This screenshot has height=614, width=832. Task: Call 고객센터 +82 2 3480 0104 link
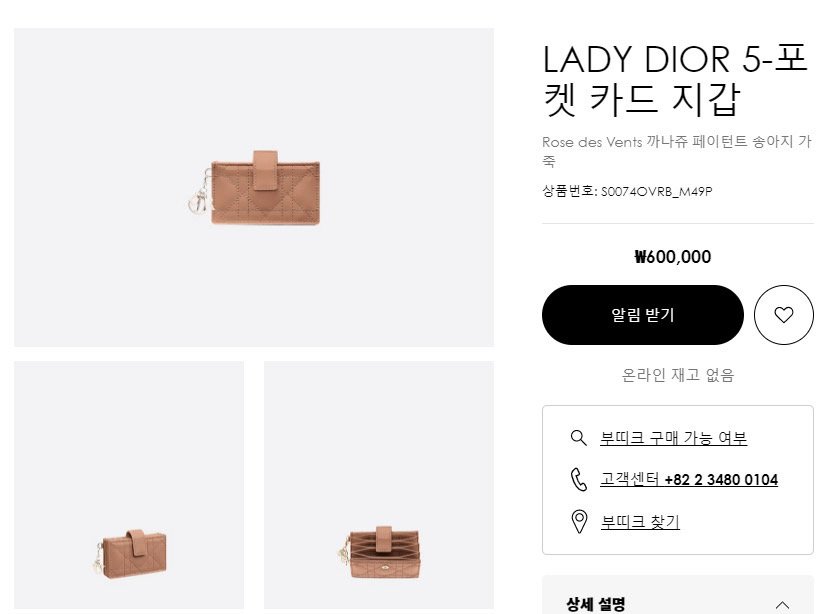[x=689, y=480]
